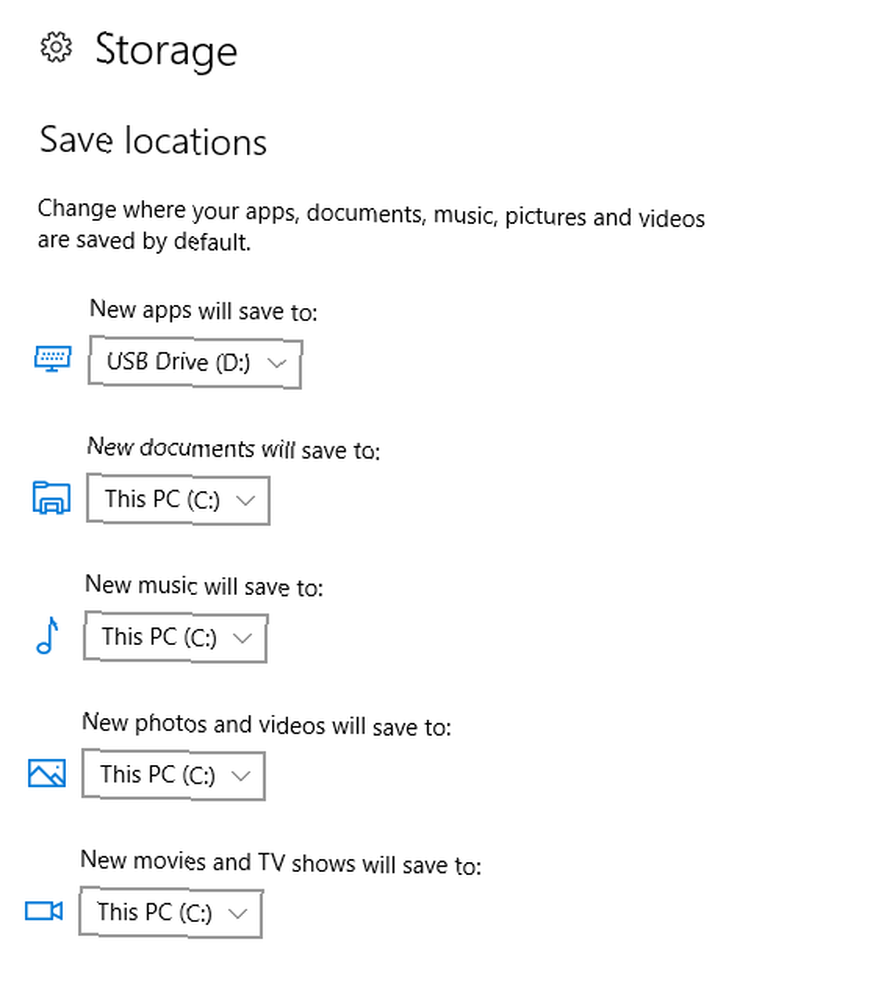Click the 'Change where your apps' description text
The image size is (873, 1000).
point(371,226)
